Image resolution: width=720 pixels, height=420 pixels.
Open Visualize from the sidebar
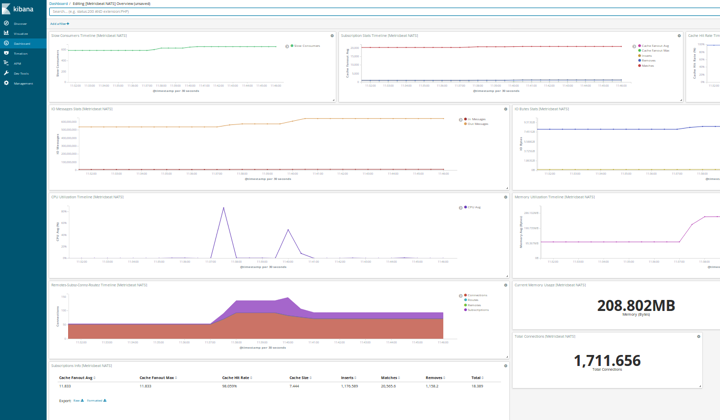23,34
